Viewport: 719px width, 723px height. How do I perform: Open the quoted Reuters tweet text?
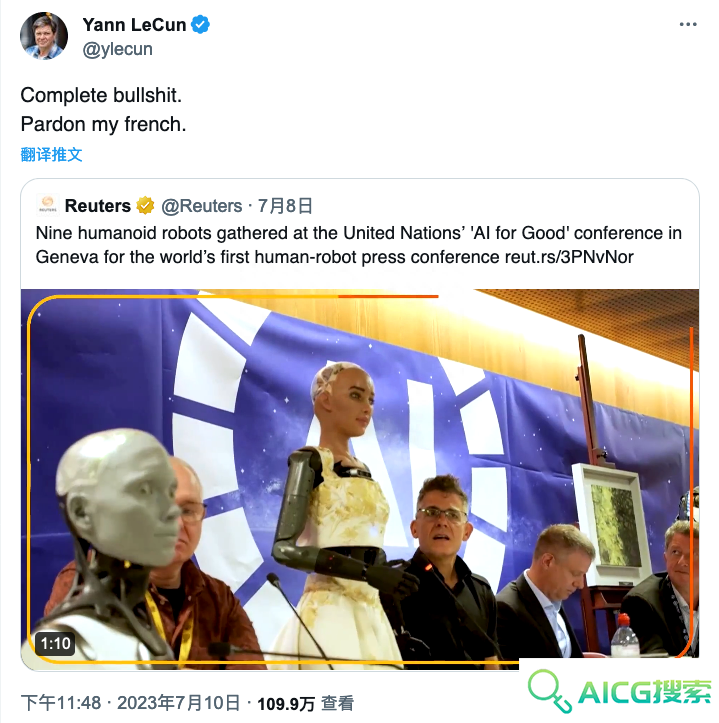[x=358, y=245]
